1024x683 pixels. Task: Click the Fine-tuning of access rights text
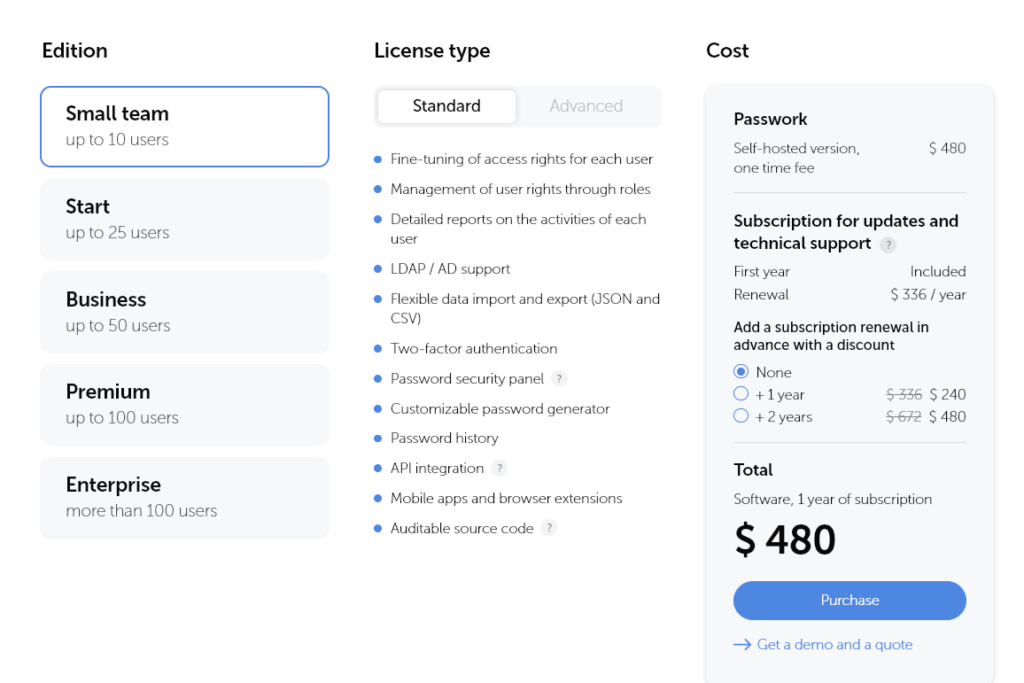coord(521,159)
